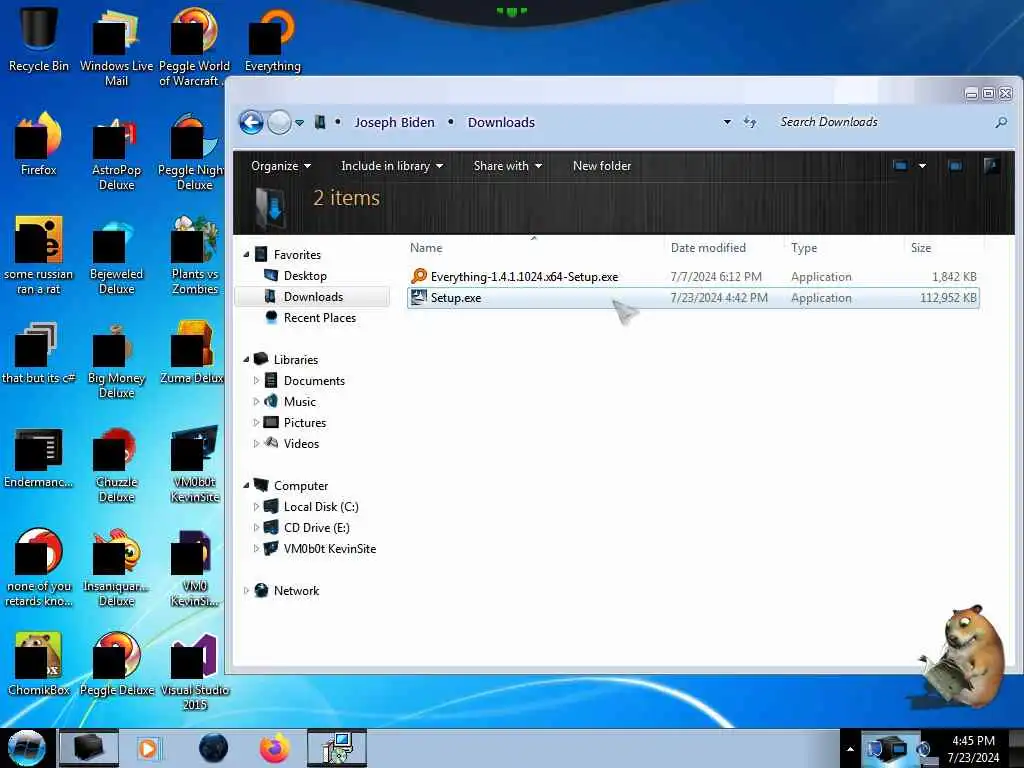Open the Organize menu
Viewport: 1024px width, 768px height.
281,166
